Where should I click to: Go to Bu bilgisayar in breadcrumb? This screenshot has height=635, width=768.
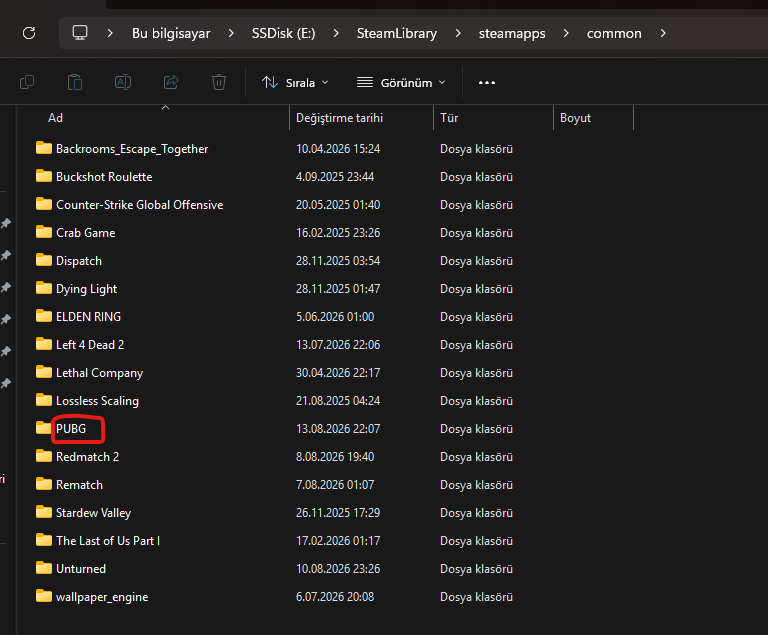tap(171, 33)
